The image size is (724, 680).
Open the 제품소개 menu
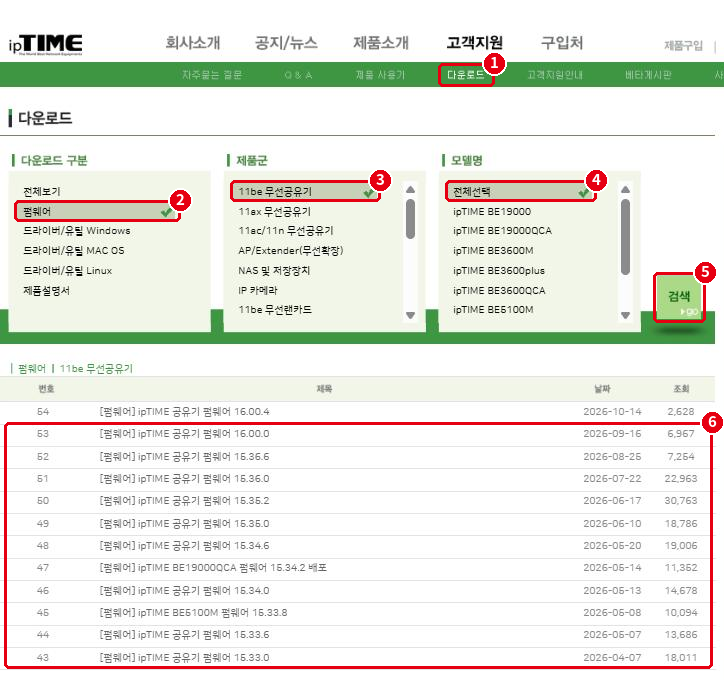[381, 43]
